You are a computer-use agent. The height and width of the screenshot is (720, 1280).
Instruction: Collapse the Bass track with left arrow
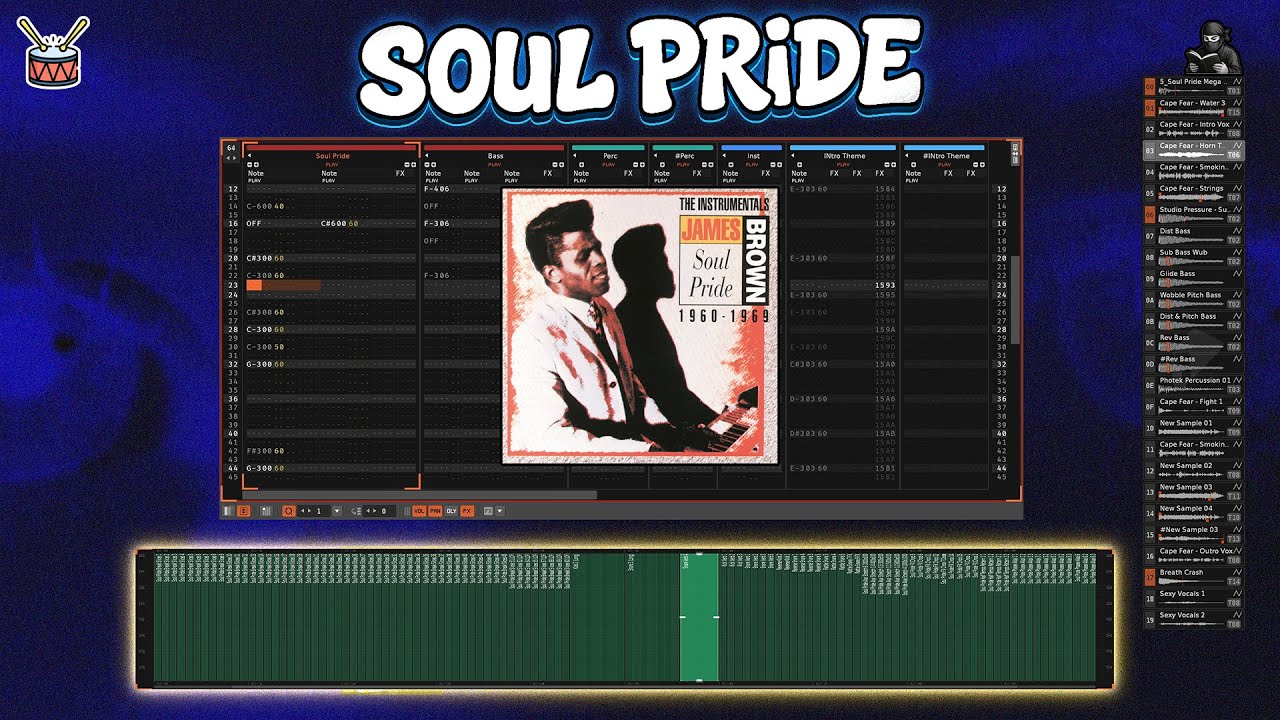pos(427,156)
